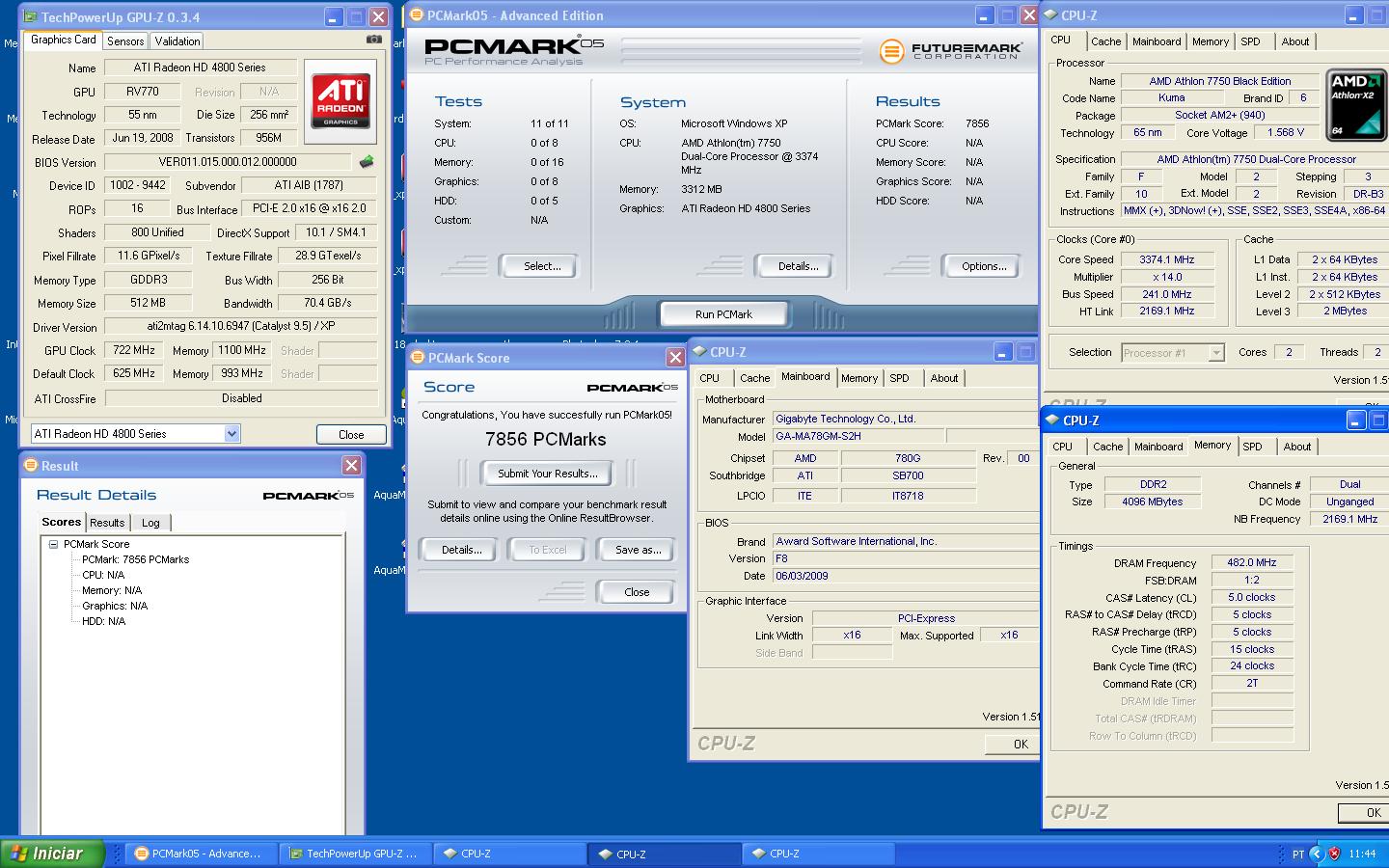The image size is (1389, 868).
Task: Activate the TechPowerUp GPU-Z taskbar button
Action: 356,854
